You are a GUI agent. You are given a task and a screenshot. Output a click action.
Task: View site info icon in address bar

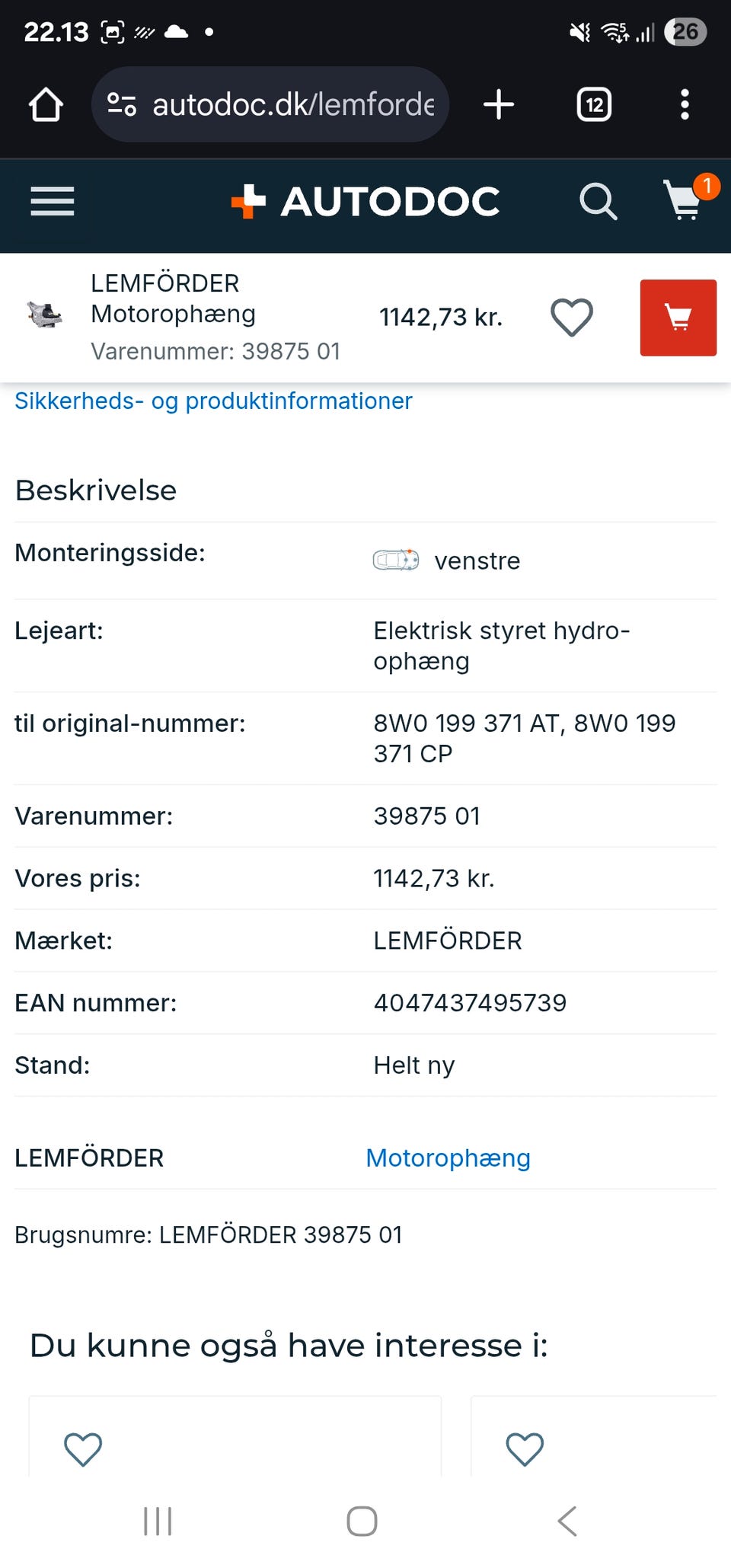(122, 104)
